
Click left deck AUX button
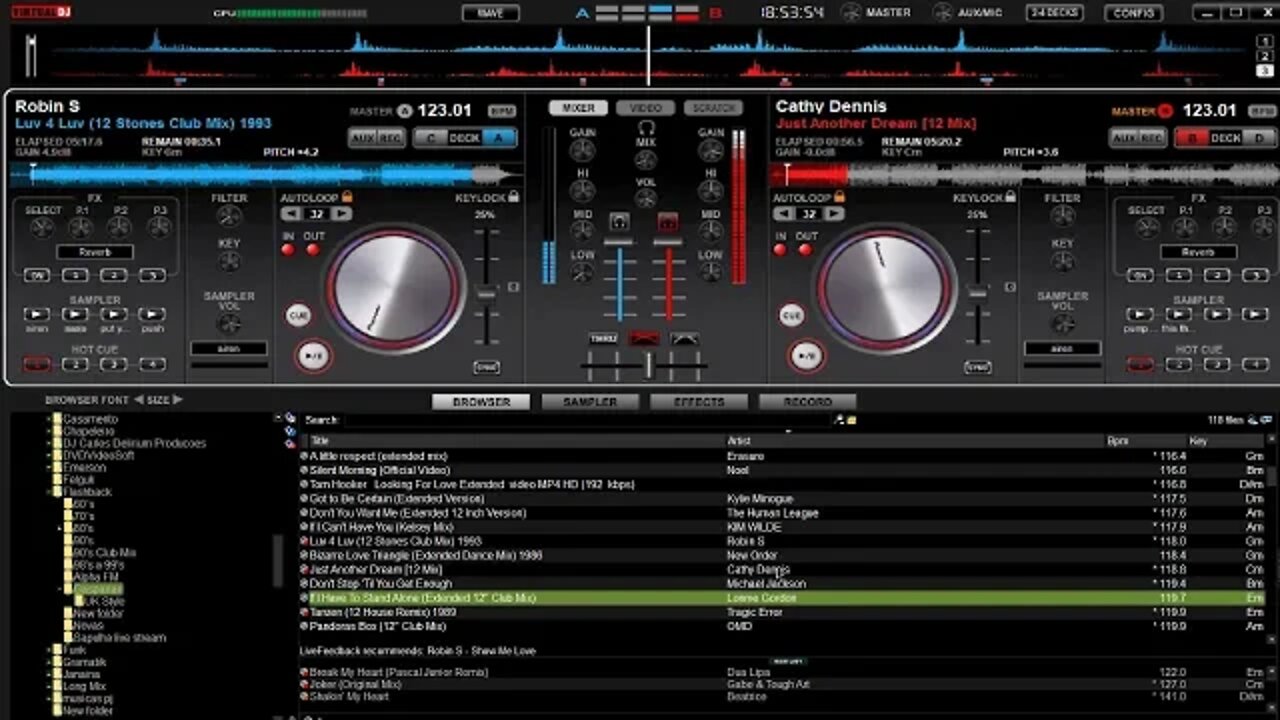(364, 138)
